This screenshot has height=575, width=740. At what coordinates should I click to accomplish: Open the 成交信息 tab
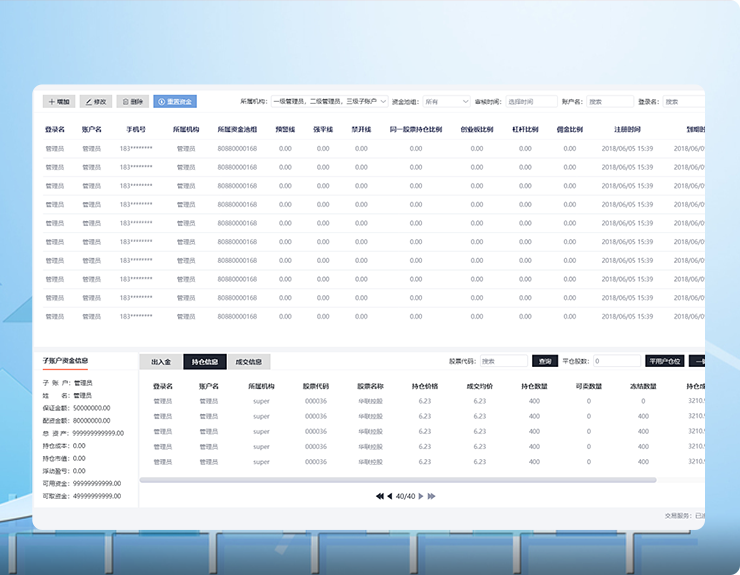tap(248, 362)
